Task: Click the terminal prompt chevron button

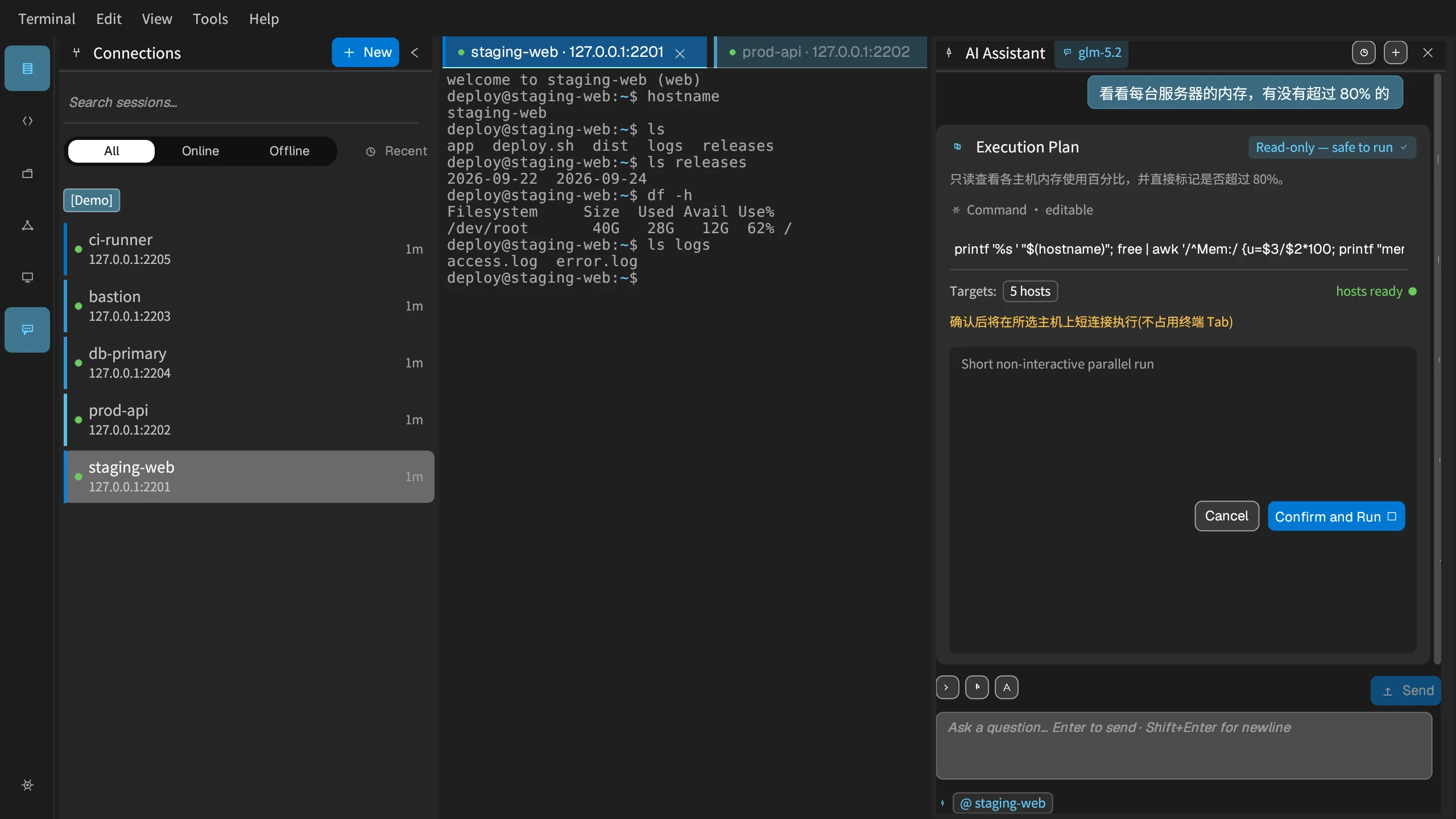Action: pyautogui.click(x=948, y=687)
